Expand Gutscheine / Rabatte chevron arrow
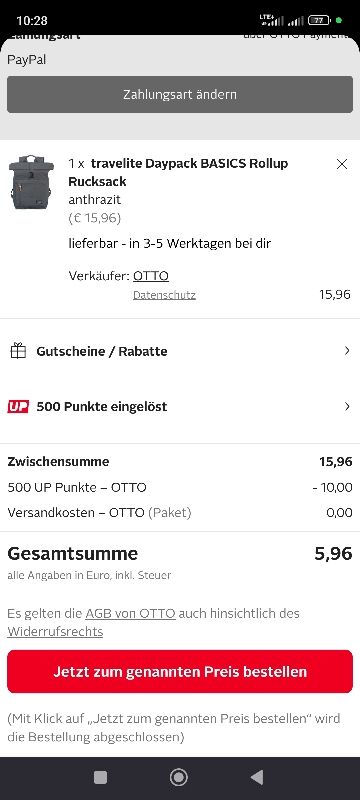Image resolution: width=360 pixels, height=800 pixels. (x=347, y=351)
